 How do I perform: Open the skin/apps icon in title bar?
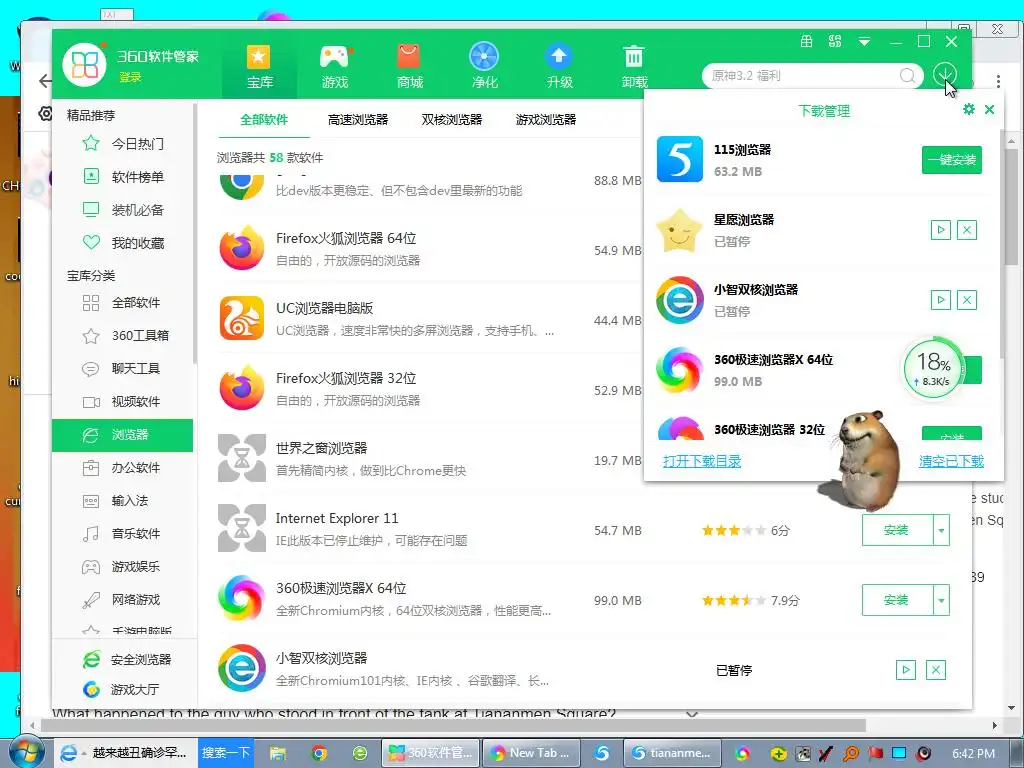[835, 42]
